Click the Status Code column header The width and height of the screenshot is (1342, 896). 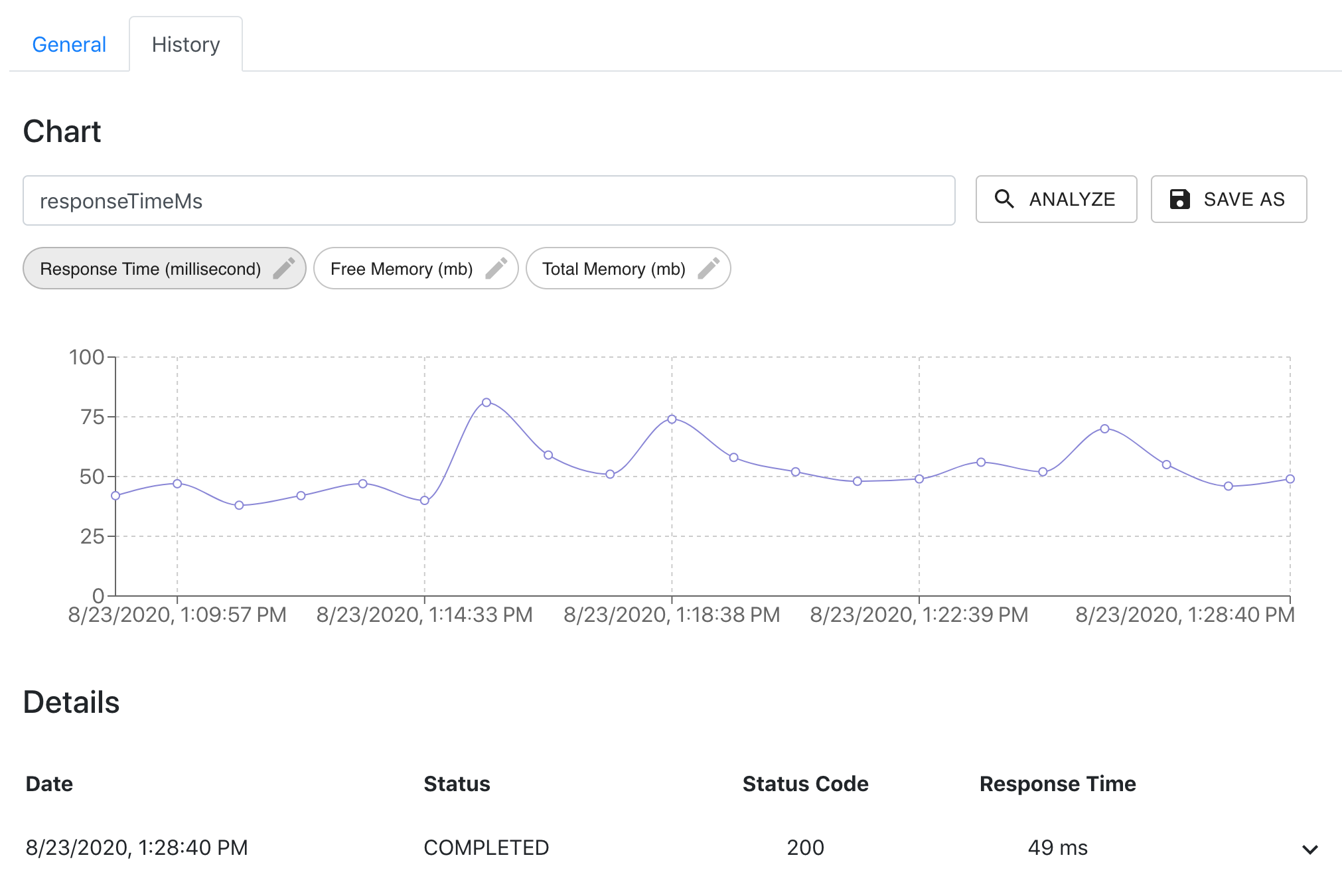tap(805, 784)
